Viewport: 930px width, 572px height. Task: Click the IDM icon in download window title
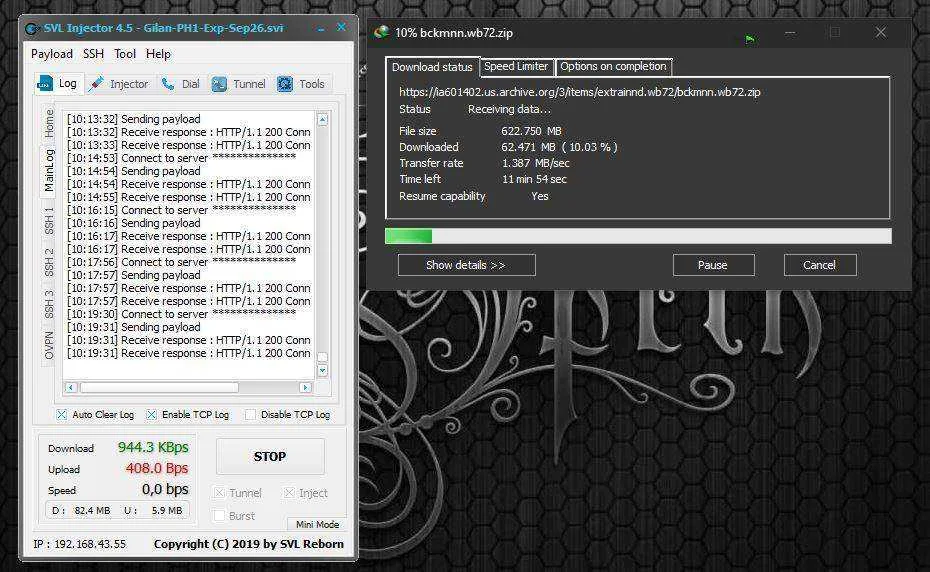(381, 32)
